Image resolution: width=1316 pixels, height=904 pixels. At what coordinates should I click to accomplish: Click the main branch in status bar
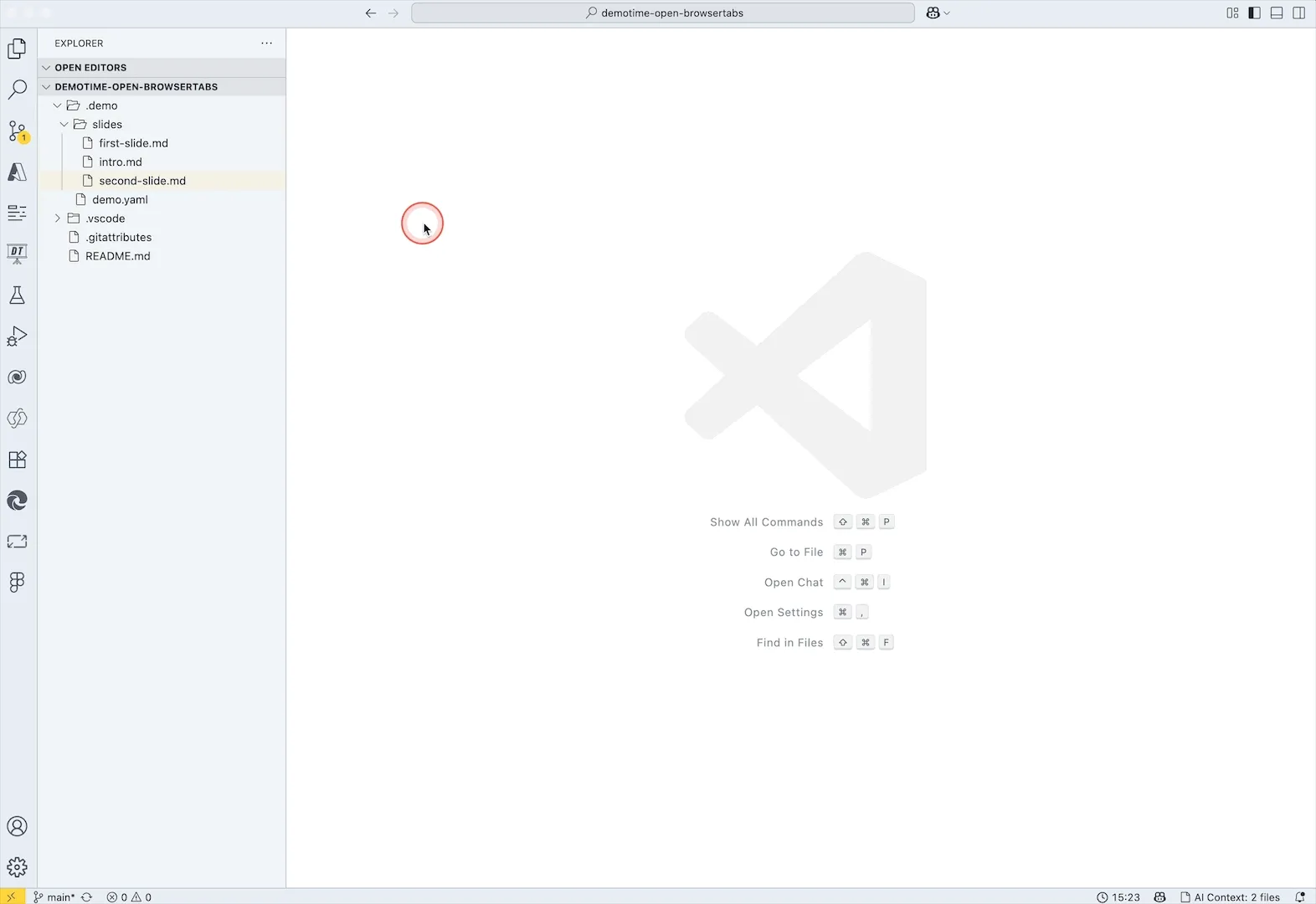55,897
